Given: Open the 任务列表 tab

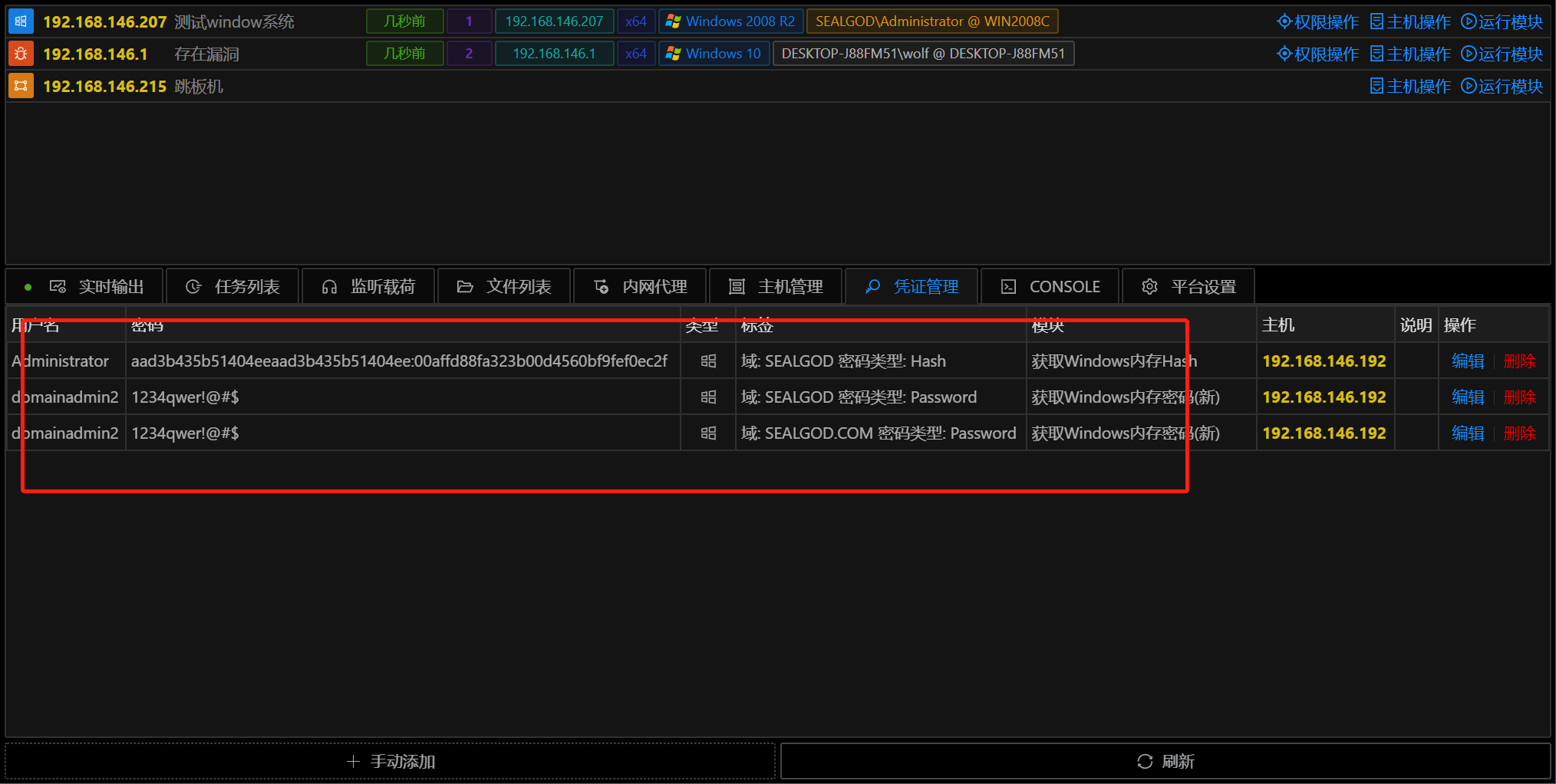Looking at the screenshot, I should [232, 287].
